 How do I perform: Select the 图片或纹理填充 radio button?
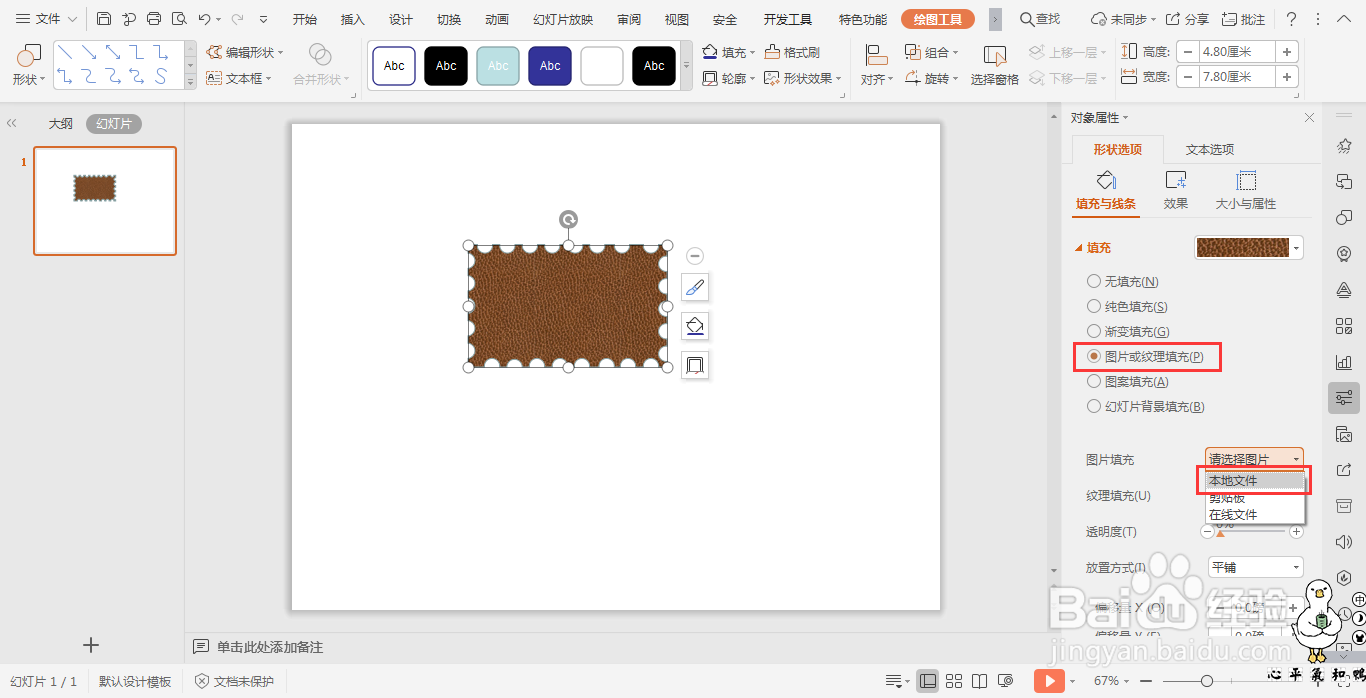click(1094, 356)
